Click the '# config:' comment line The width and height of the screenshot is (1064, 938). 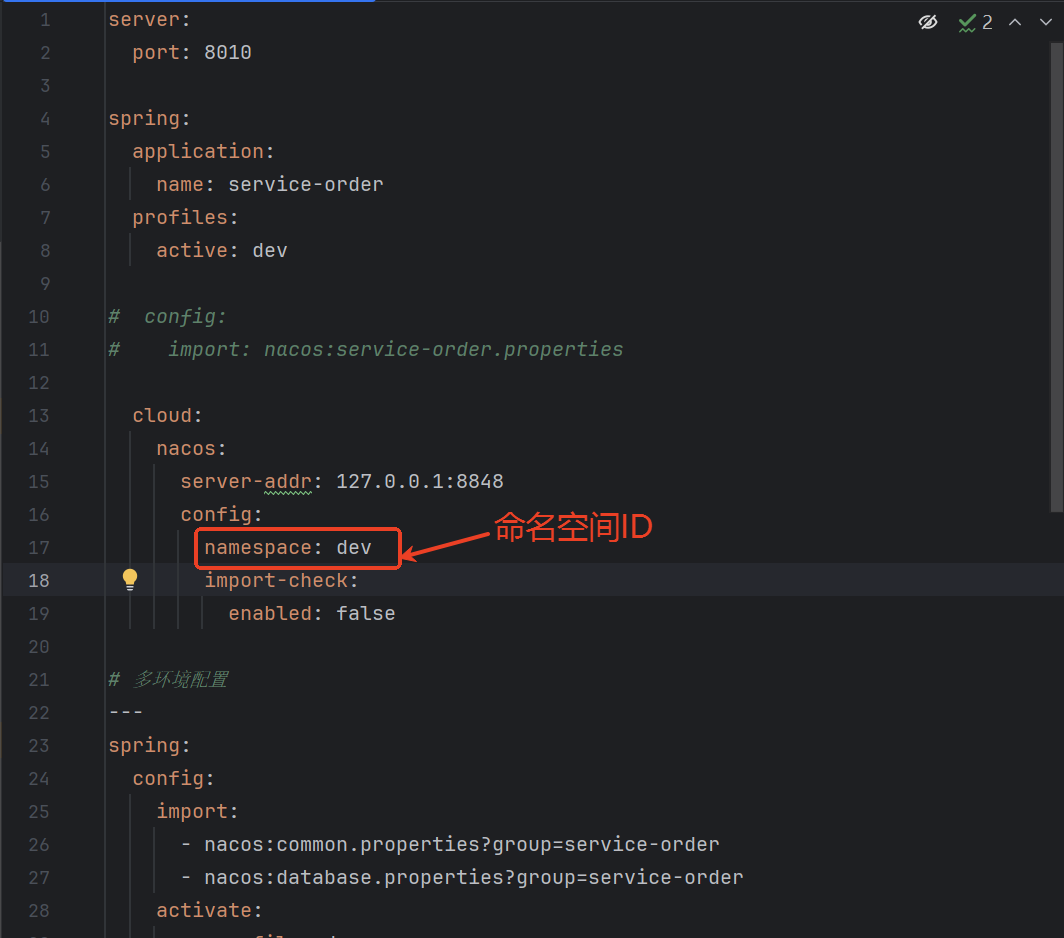[168, 316]
